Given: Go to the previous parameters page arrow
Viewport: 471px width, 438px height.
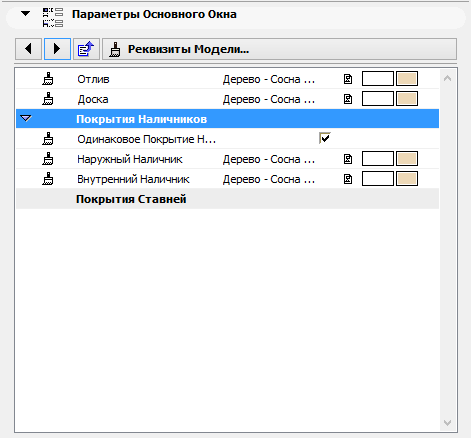Looking at the screenshot, I should pos(28,49).
